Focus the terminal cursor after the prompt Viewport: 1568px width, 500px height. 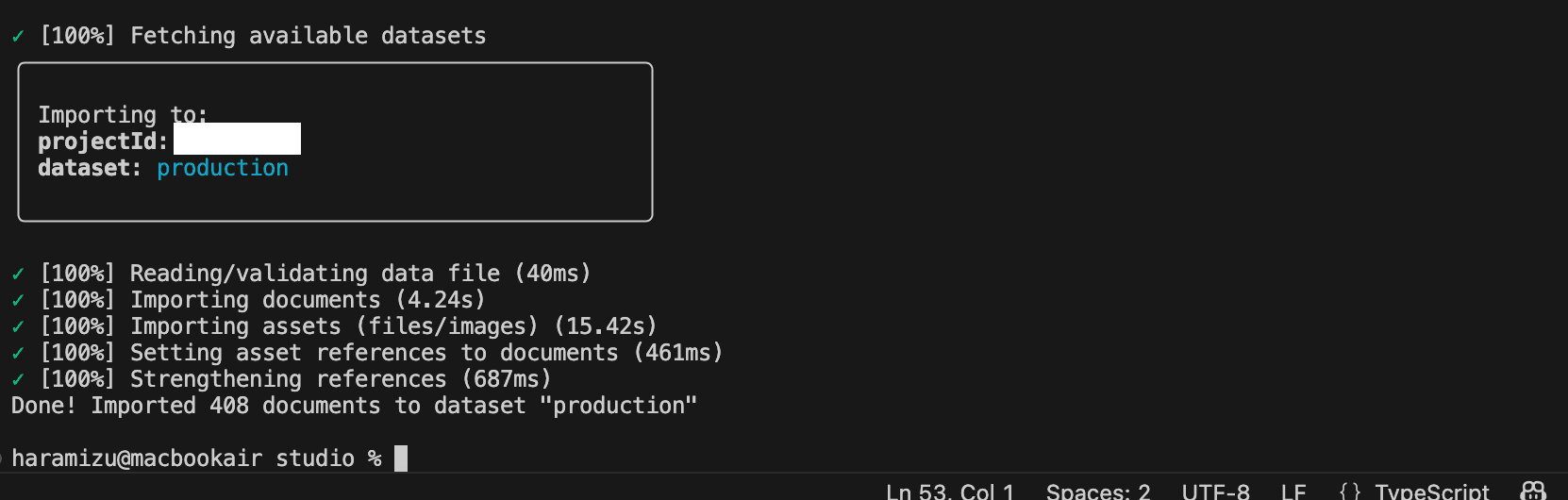click(401, 458)
